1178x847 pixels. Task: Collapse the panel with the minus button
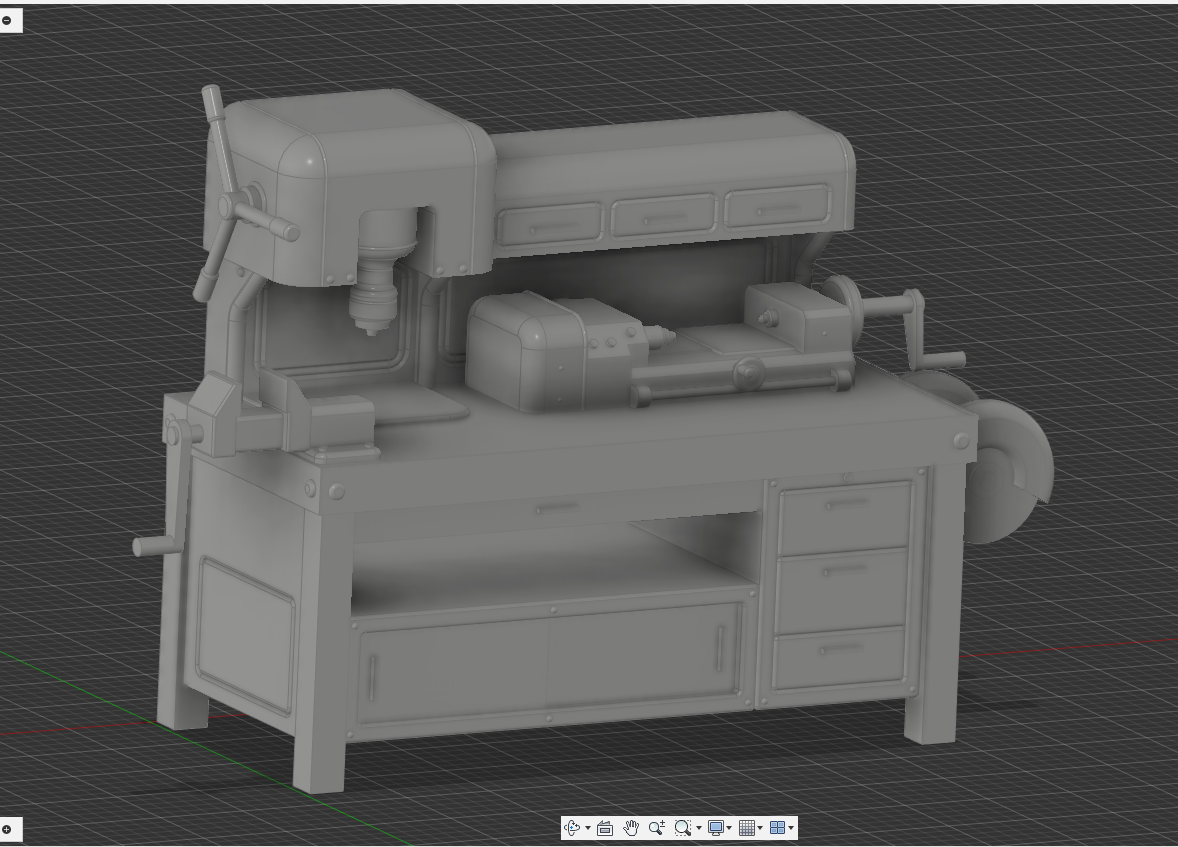coord(7,20)
